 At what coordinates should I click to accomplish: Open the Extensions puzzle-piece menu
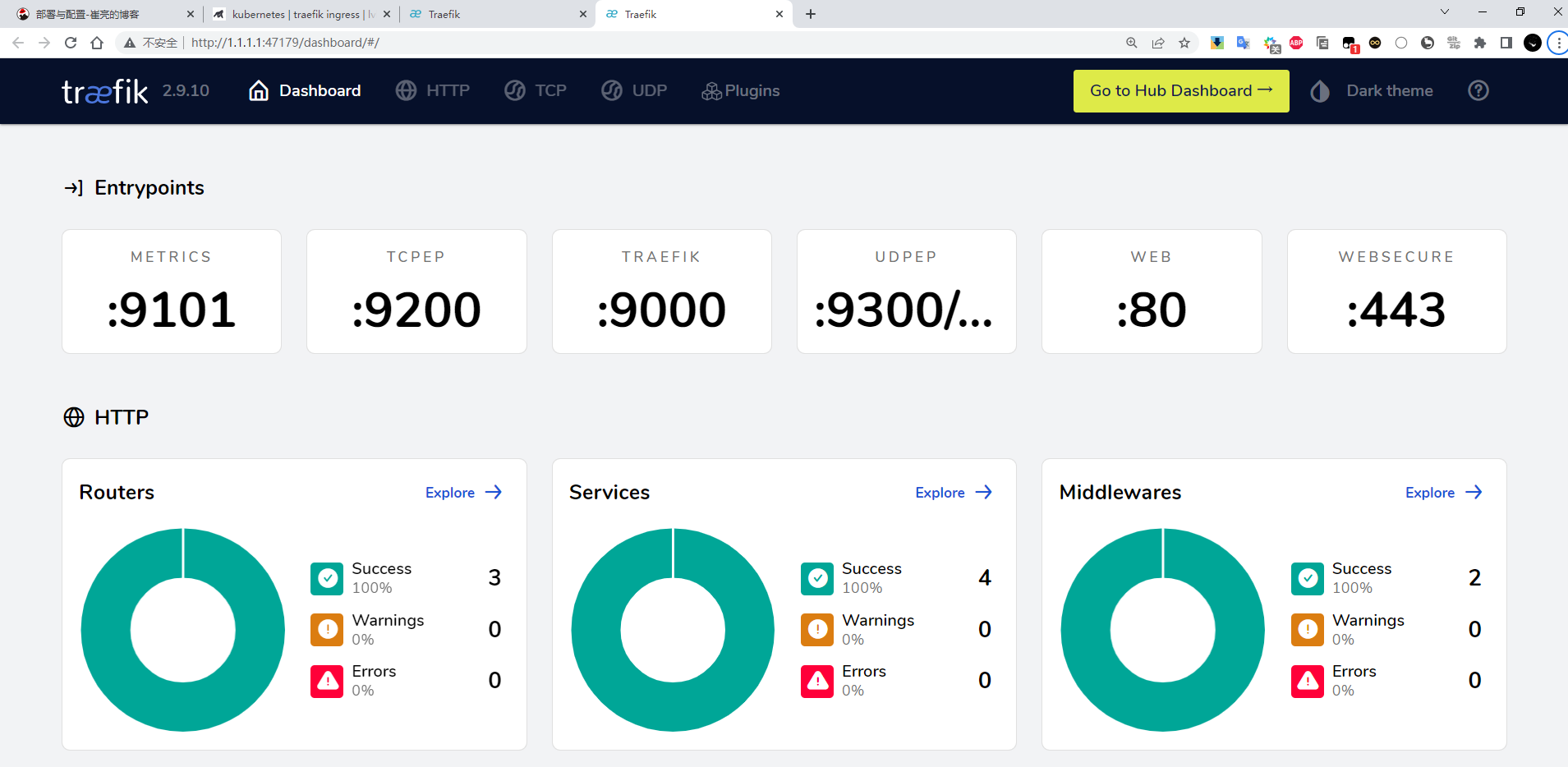point(1480,43)
